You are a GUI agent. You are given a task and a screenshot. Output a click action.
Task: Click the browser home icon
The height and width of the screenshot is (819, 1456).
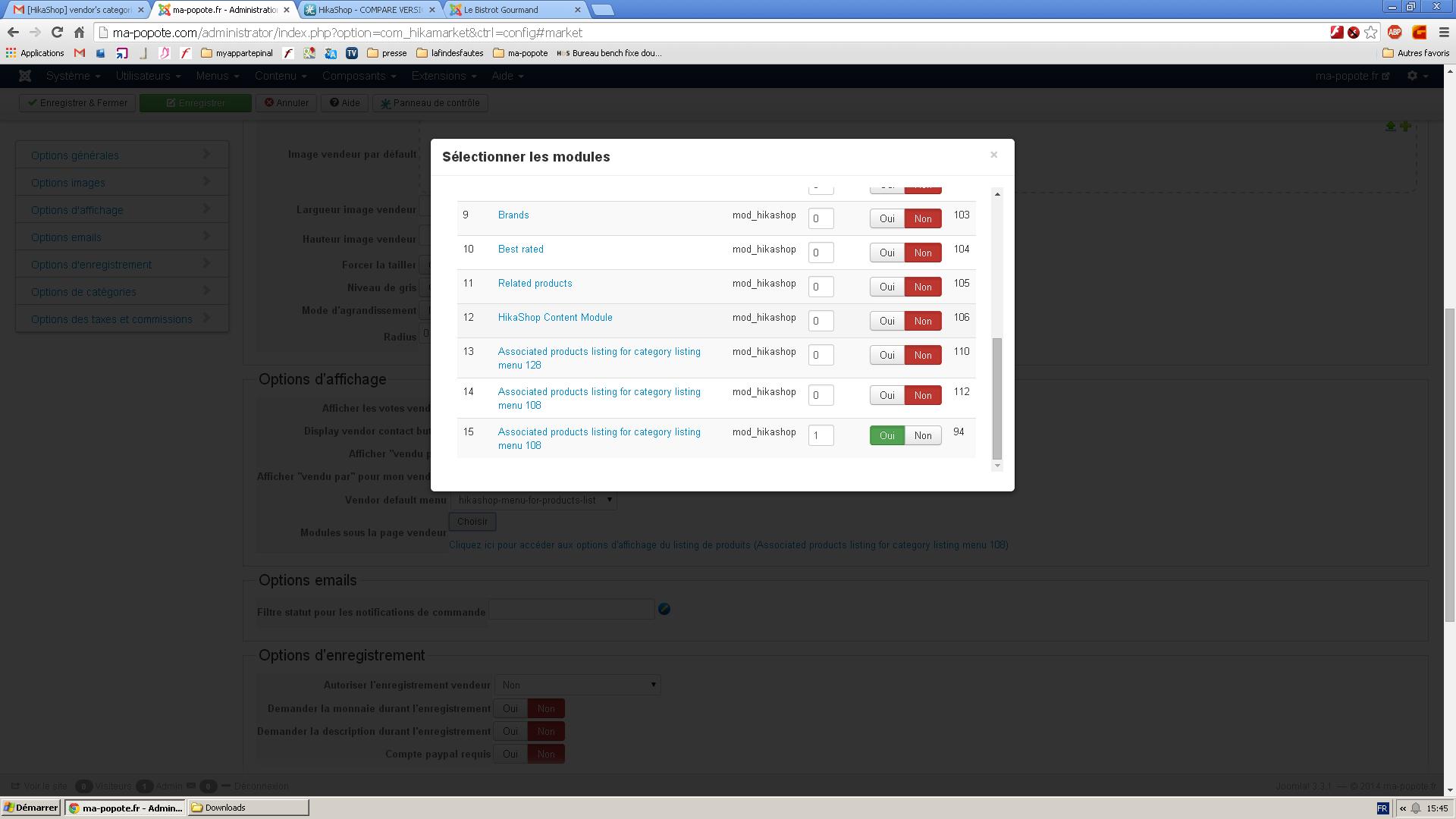point(79,33)
